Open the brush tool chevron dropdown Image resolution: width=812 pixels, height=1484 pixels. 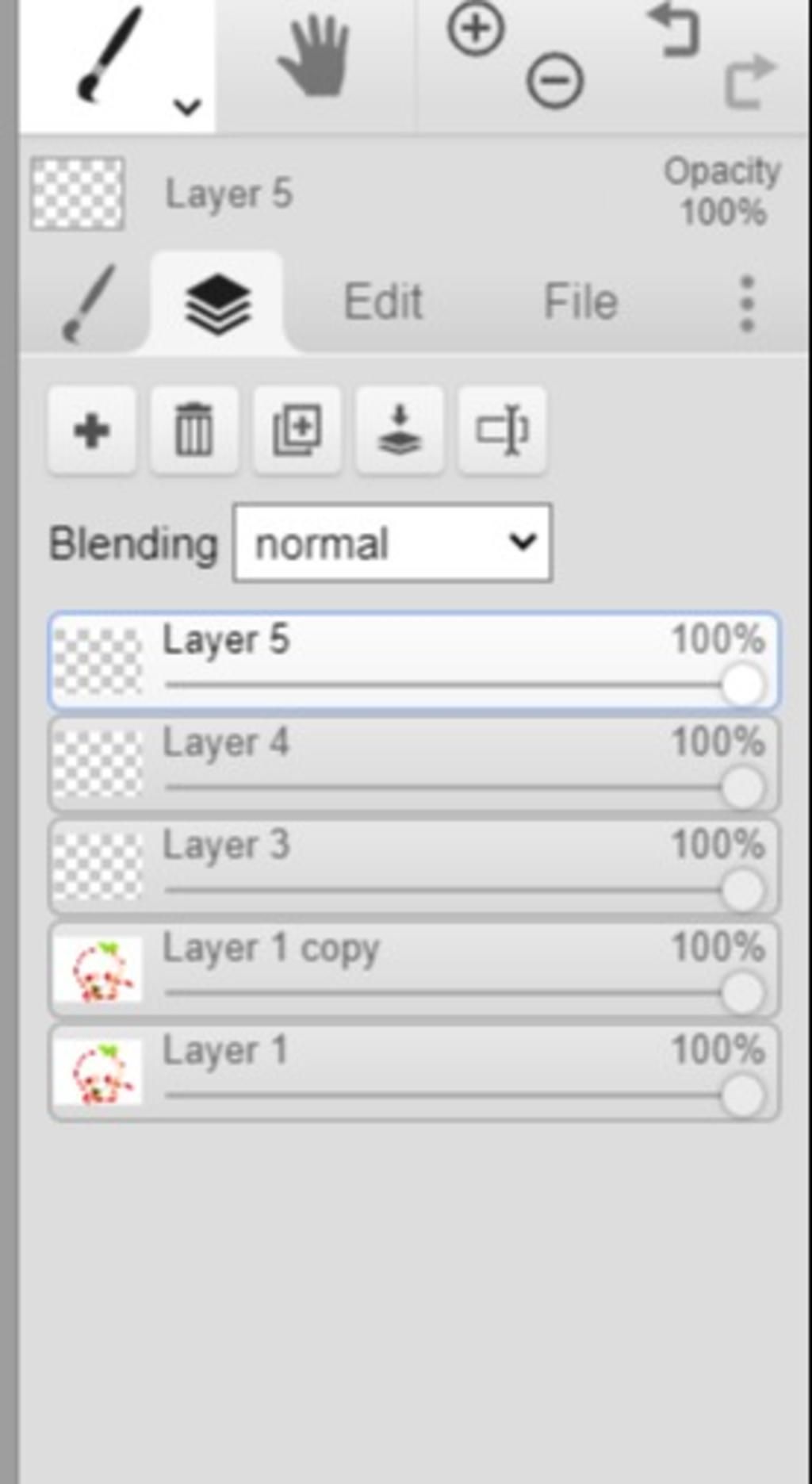click(187, 105)
